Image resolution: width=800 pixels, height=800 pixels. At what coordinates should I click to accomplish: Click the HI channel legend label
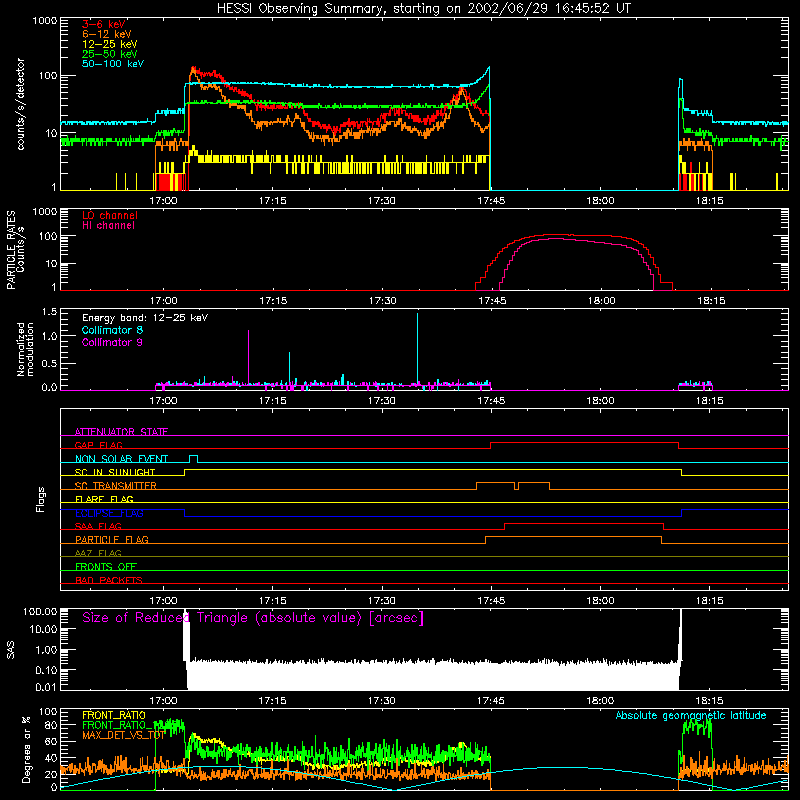pyautogui.click(x=108, y=226)
